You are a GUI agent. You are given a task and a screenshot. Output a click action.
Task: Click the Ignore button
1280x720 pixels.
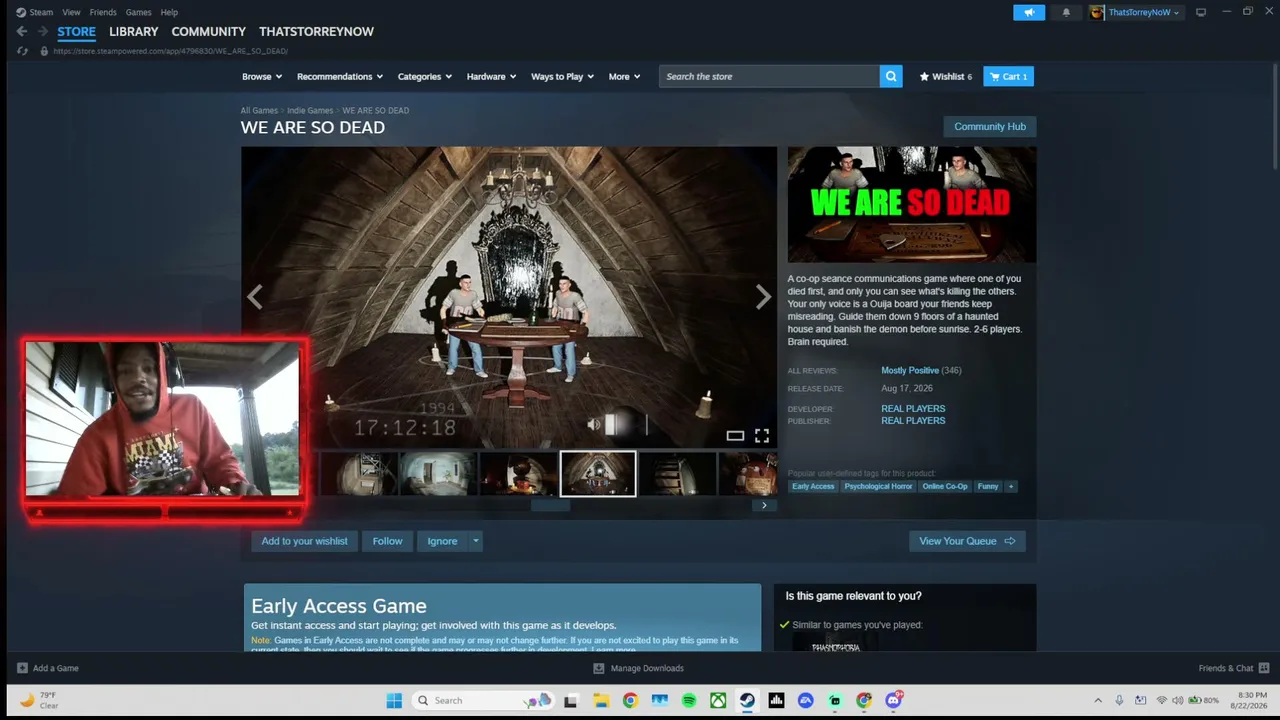pyautogui.click(x=442, y=541)
